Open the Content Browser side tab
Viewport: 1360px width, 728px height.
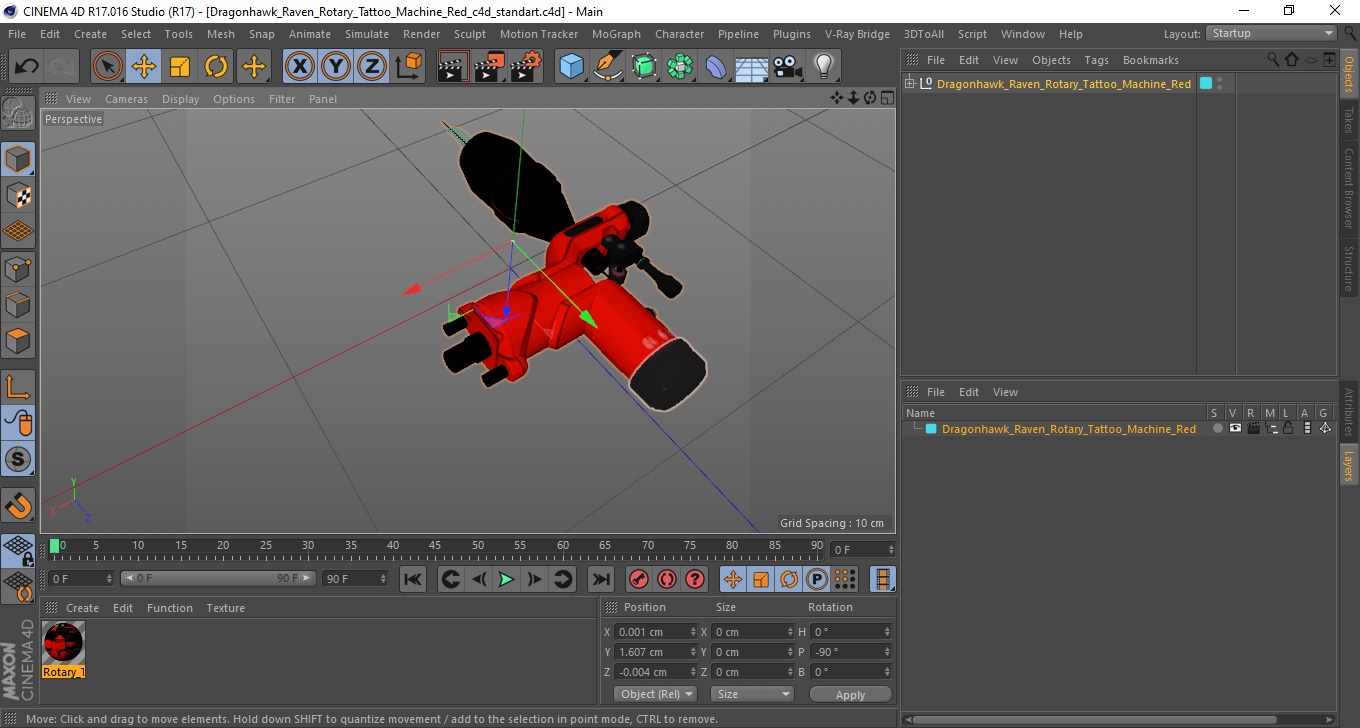point(1348,188)
